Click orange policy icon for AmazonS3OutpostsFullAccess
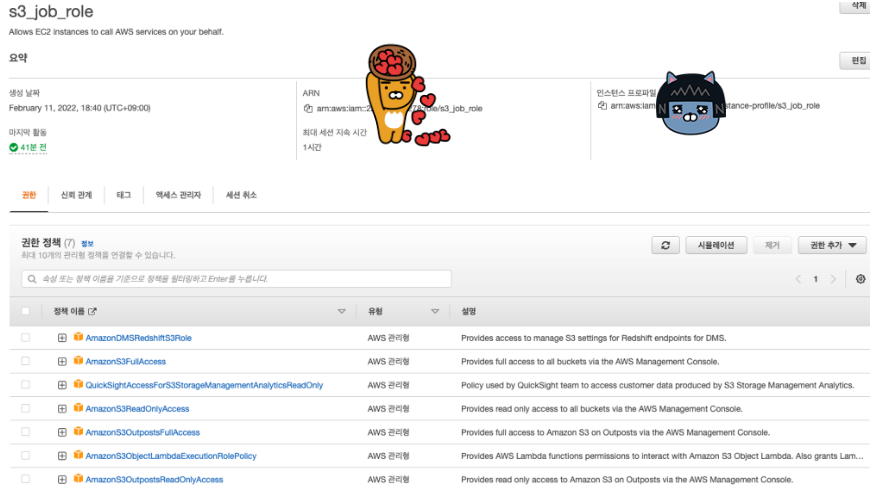 [78, 431]
